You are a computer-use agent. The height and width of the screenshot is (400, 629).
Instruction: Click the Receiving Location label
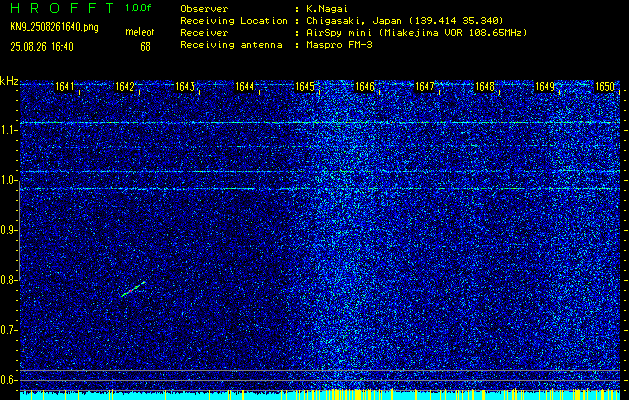click(234, 21)
